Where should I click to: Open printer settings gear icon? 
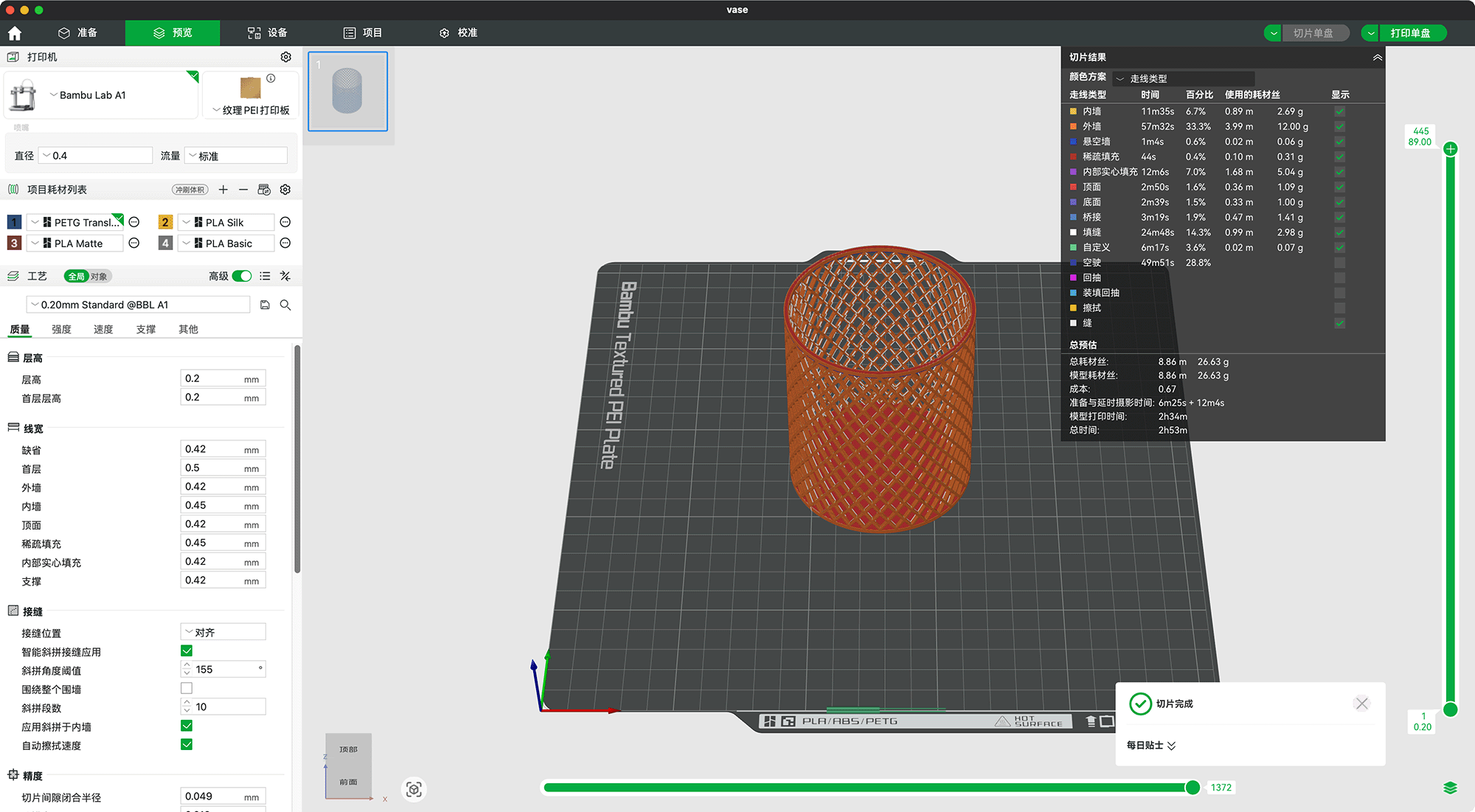pyautogui.click(x=286, y=57)
